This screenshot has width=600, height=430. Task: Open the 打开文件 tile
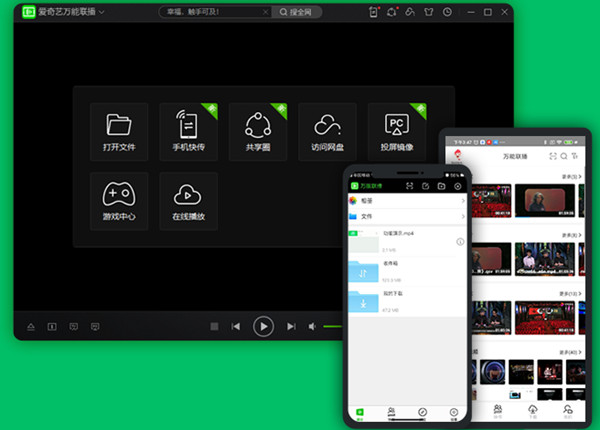(119, 132)
